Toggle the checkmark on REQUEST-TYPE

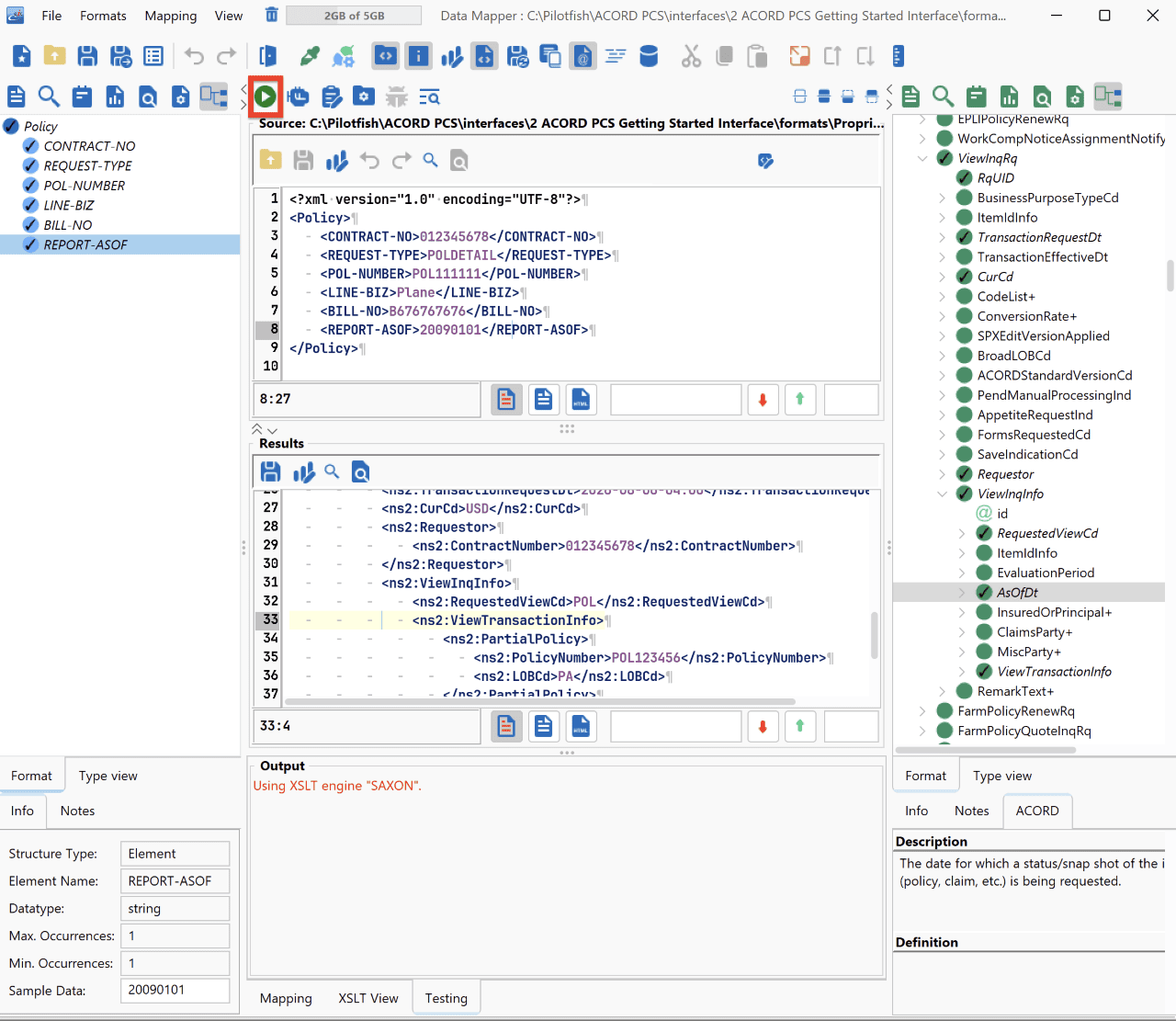pos(30,165)
